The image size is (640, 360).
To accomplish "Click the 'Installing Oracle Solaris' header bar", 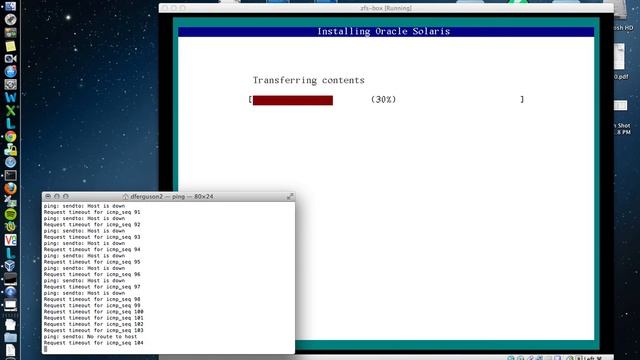I will 386,31.
